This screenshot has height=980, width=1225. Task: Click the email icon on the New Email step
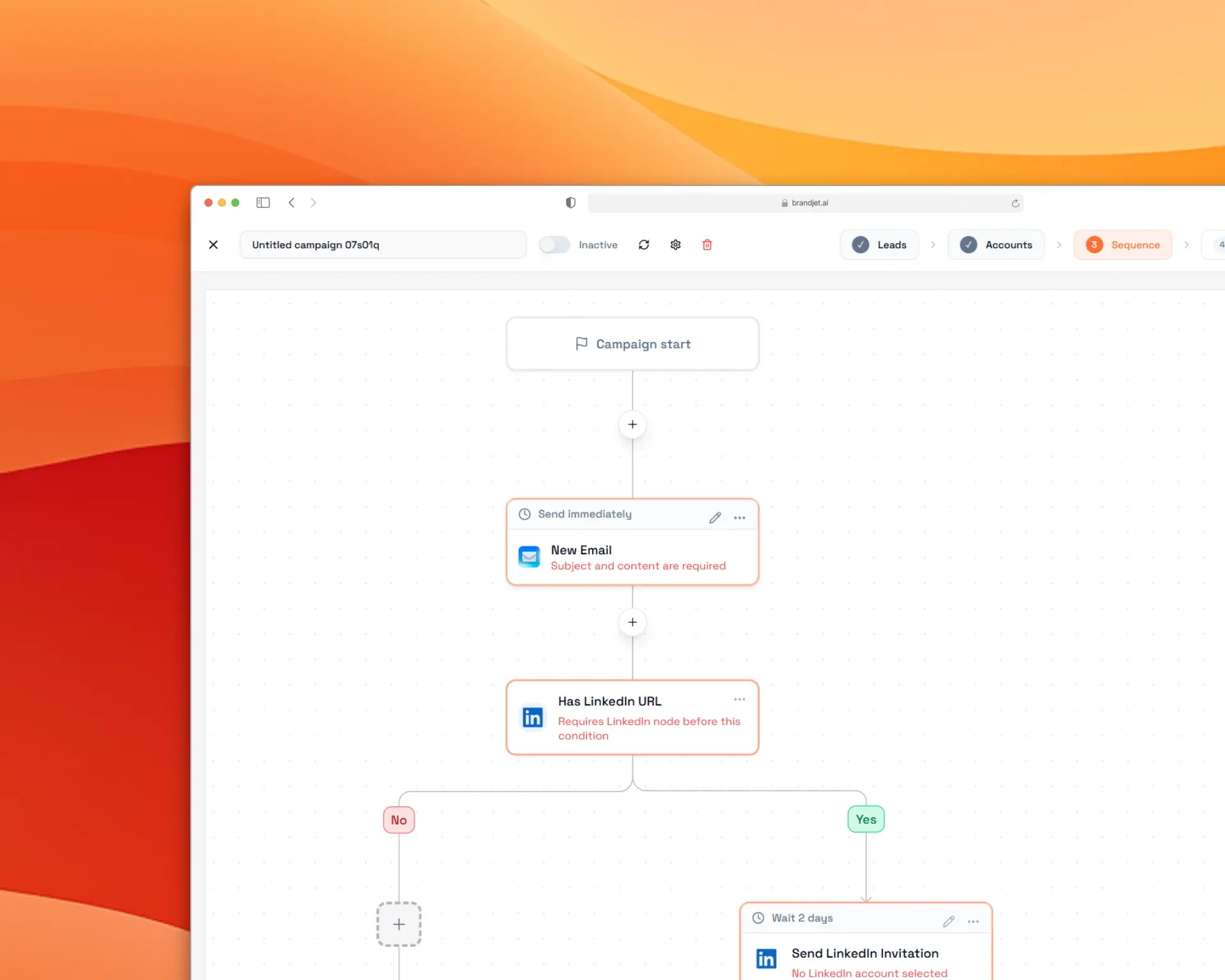click(529, 556)
